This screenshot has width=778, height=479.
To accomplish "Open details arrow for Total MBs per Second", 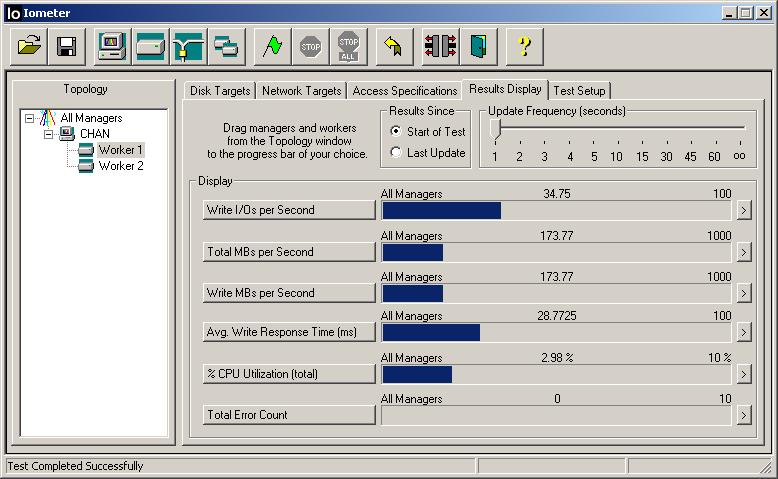I will pos(743,252).
